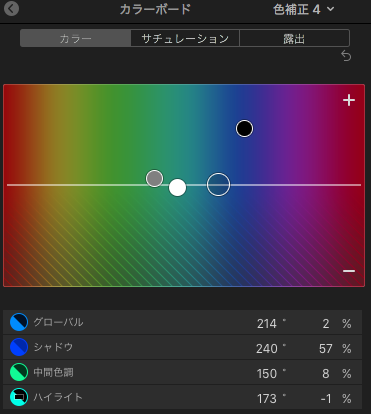Click the カラーボード panel title

click(x=155, y=9)
